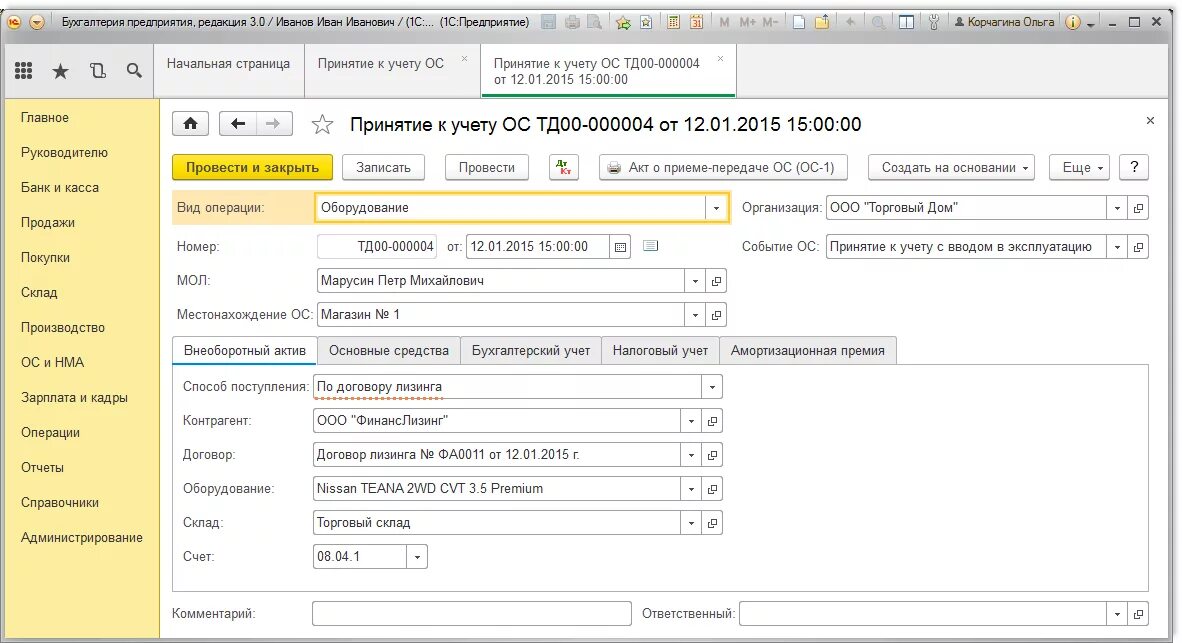Viewport: 1182px width, 643px height.
Task: Open Договор лизинга record form icon
Action: 712,455
